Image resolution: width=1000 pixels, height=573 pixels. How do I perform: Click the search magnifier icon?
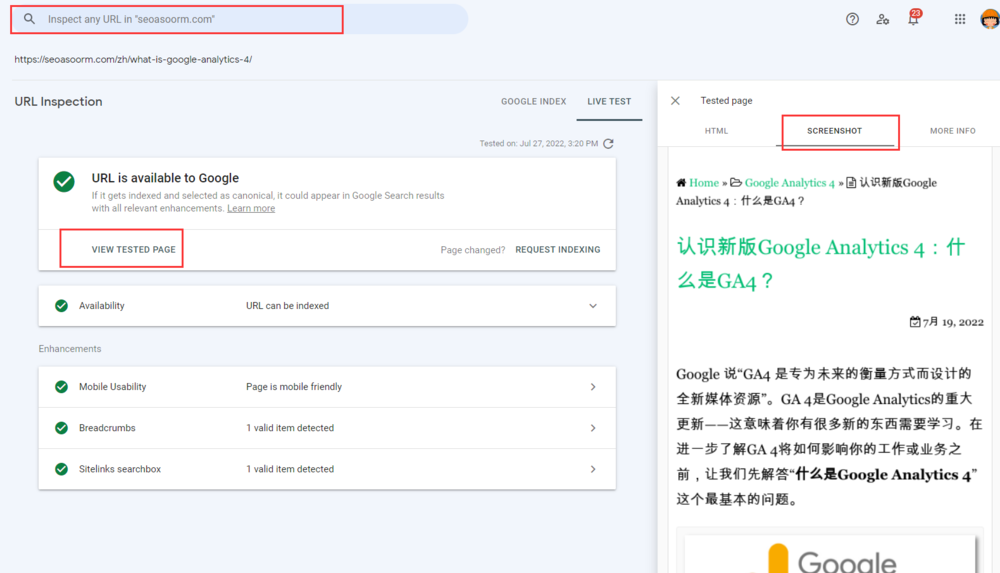[29, 19]
